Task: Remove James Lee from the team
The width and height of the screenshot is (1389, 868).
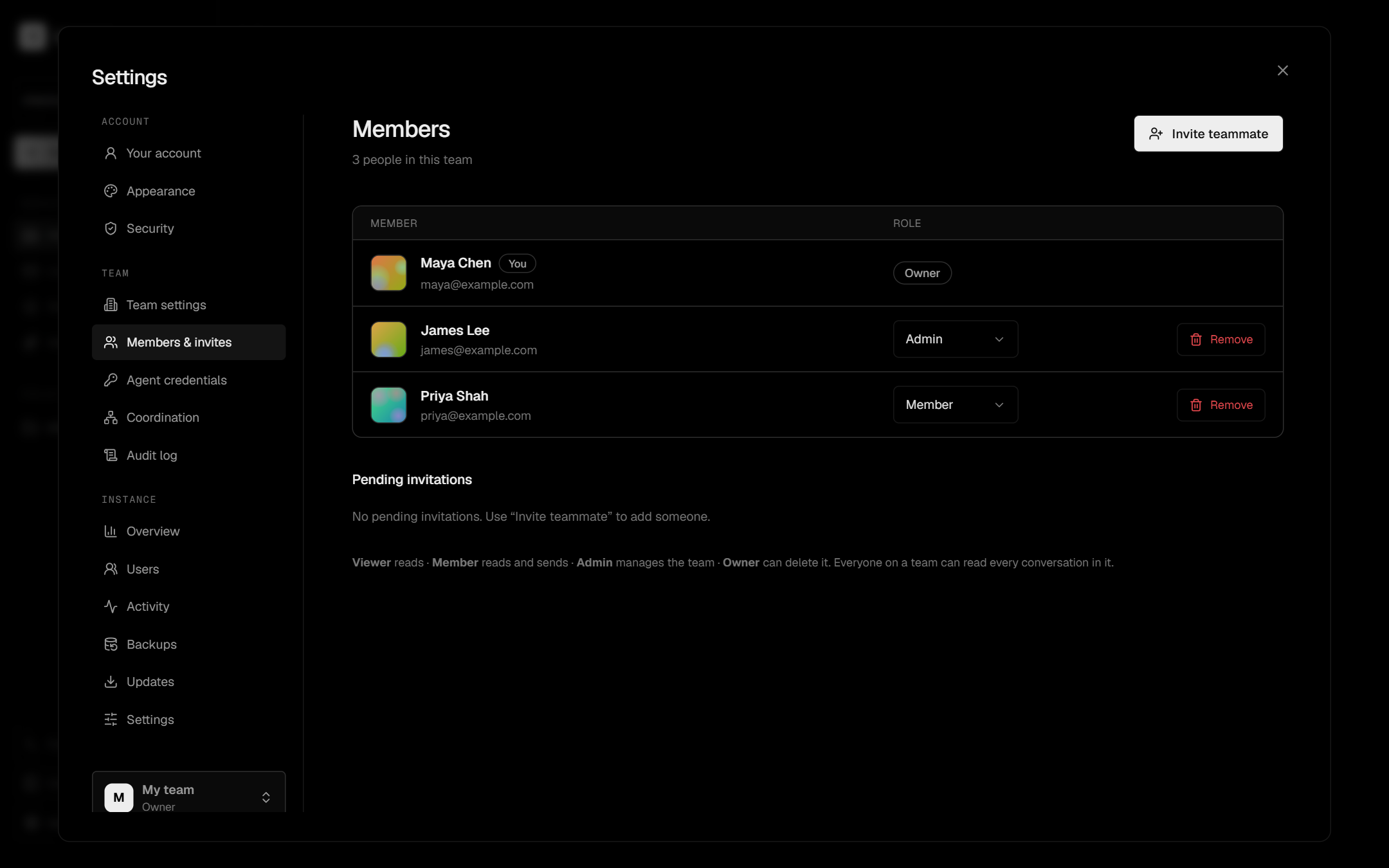Action: [1221, 339]
